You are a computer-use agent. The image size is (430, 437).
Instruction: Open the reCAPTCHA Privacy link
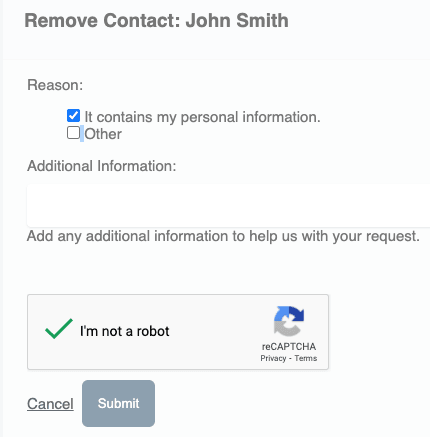[273, 358]
